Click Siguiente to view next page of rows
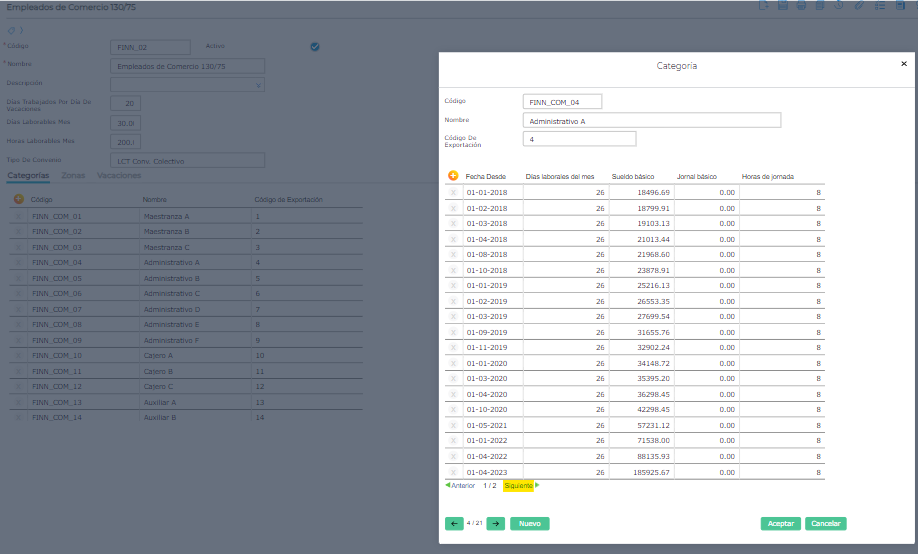The width and height of the screenshot is (918, 554). tap(518, 486)
